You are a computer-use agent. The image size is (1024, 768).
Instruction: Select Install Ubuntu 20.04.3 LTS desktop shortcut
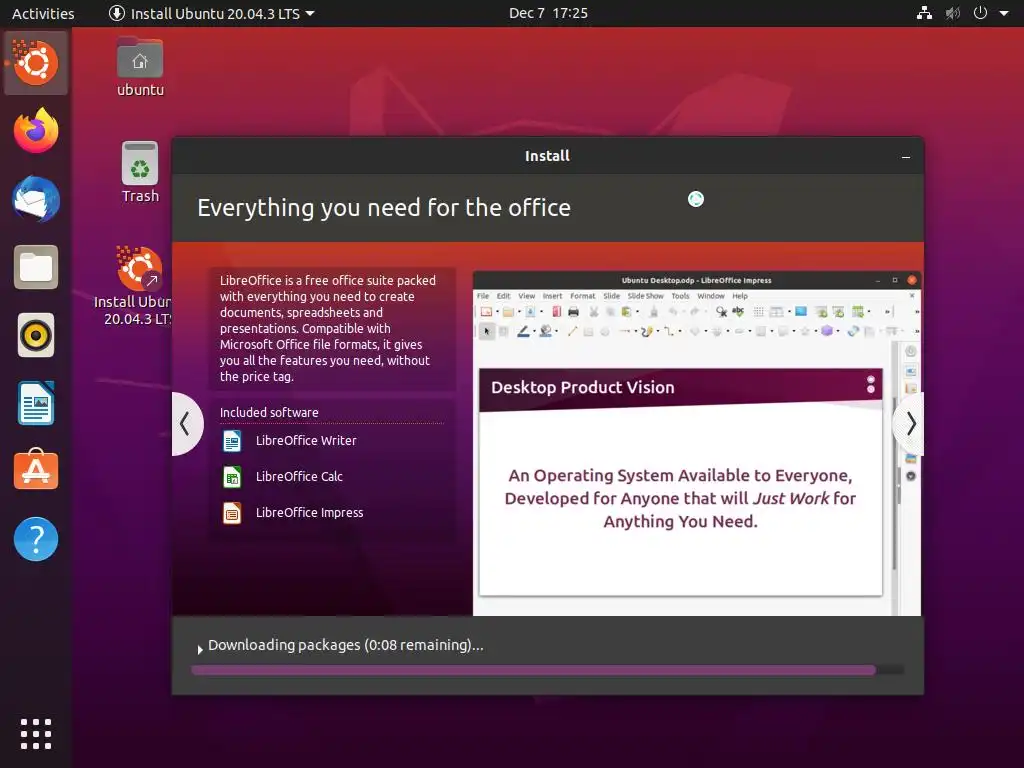pos(134,286)
